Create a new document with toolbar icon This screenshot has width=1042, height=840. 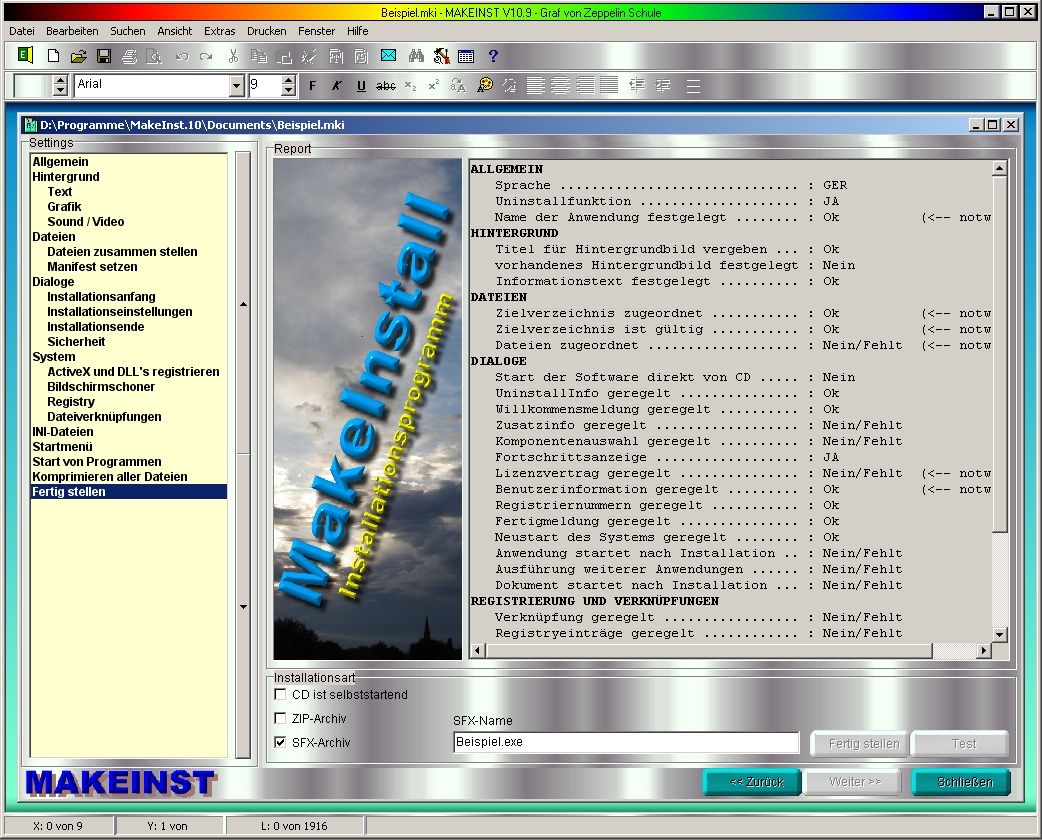click(x=53, y=56)
